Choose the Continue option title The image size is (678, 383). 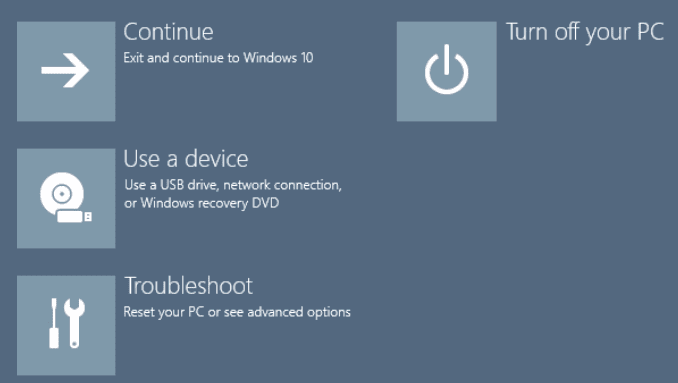pyautogui.click(x=168, y=32)
